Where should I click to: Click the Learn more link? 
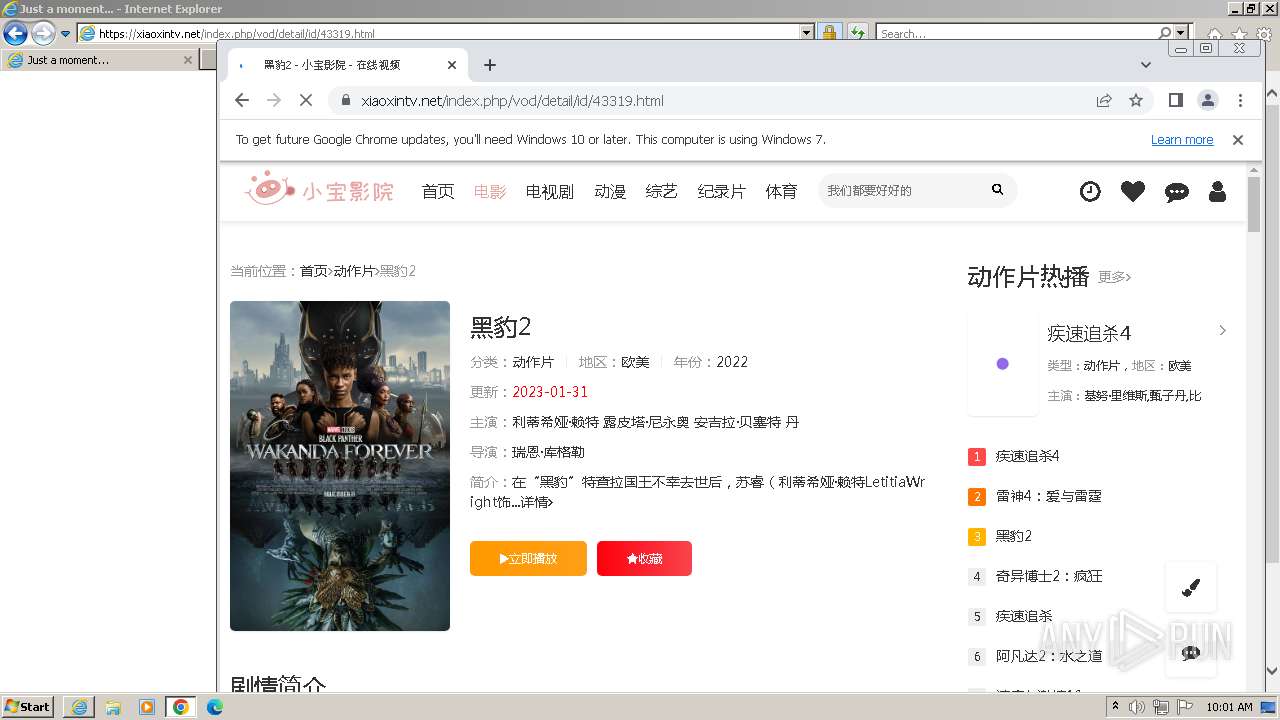[x=1182, y=140]
